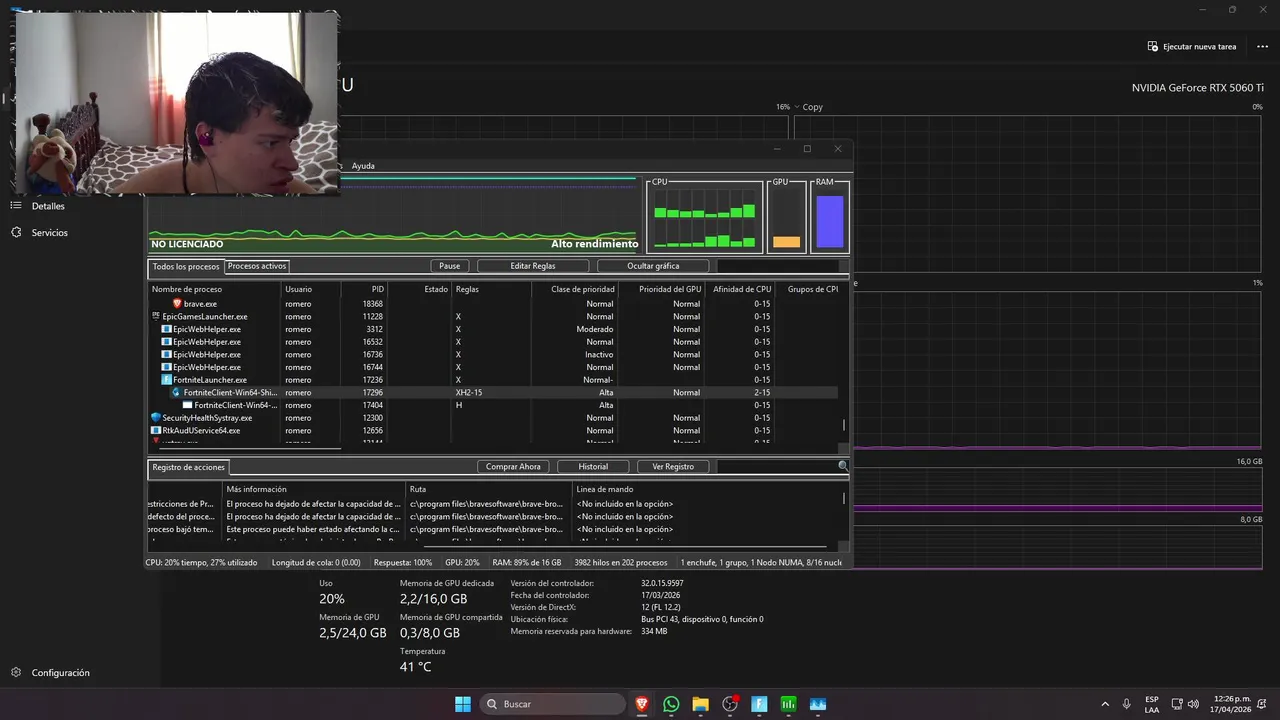Open File Explorer from the taskbar
This screenshot has height=720, width=1280.
[x=700, y=704]
